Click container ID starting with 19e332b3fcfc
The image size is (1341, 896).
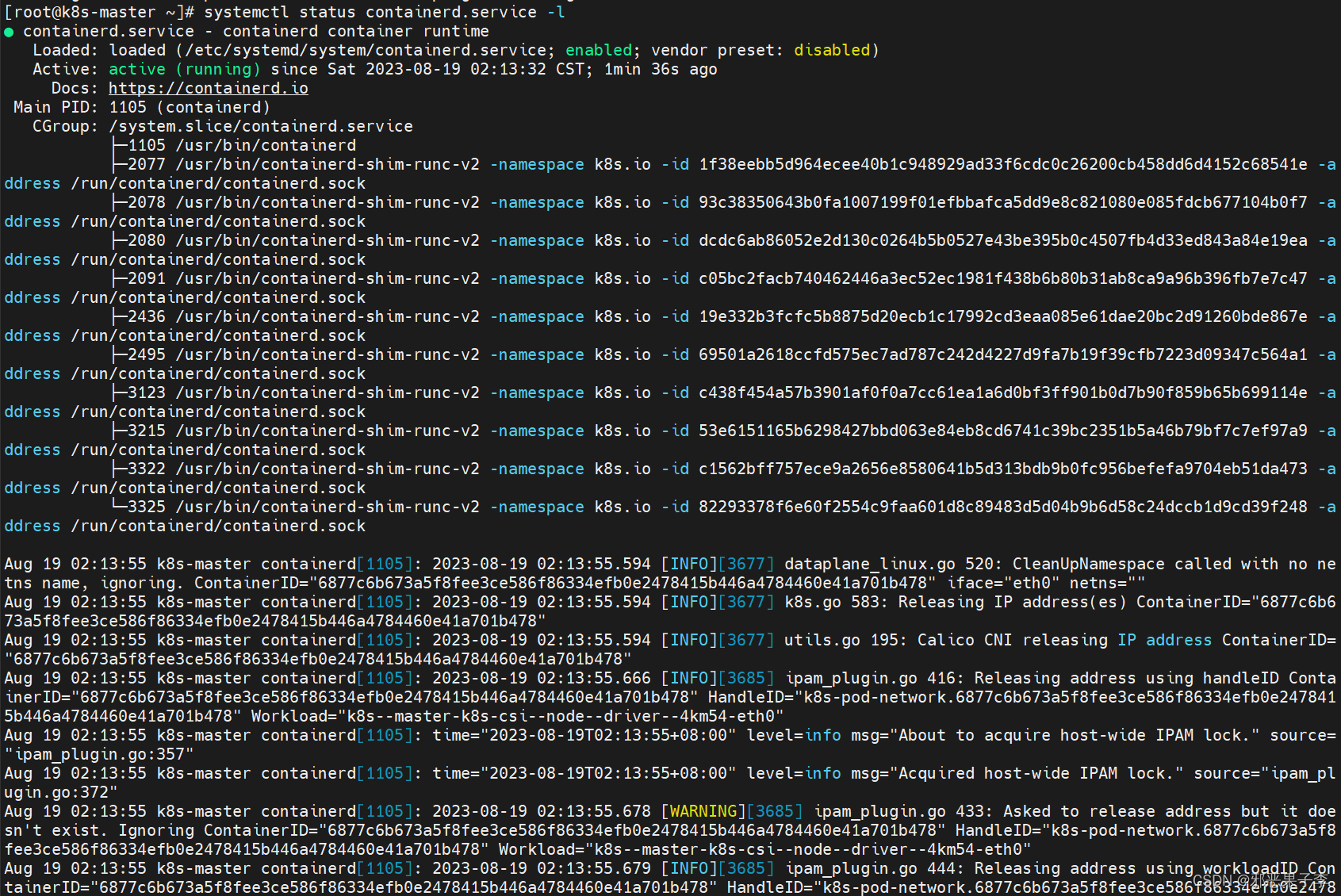click(1003, 316)
